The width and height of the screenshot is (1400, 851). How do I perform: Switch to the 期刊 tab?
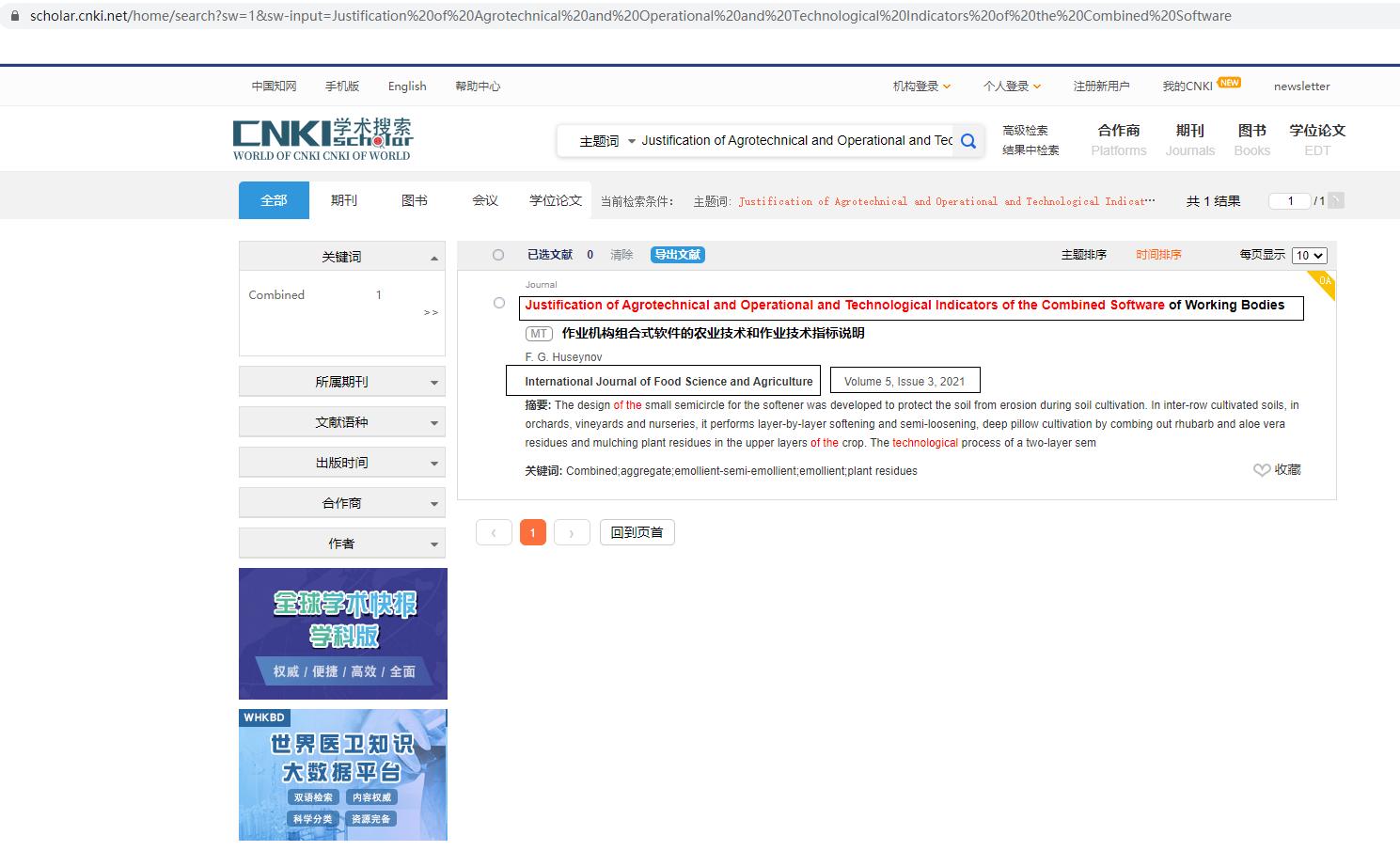point(344,200)
